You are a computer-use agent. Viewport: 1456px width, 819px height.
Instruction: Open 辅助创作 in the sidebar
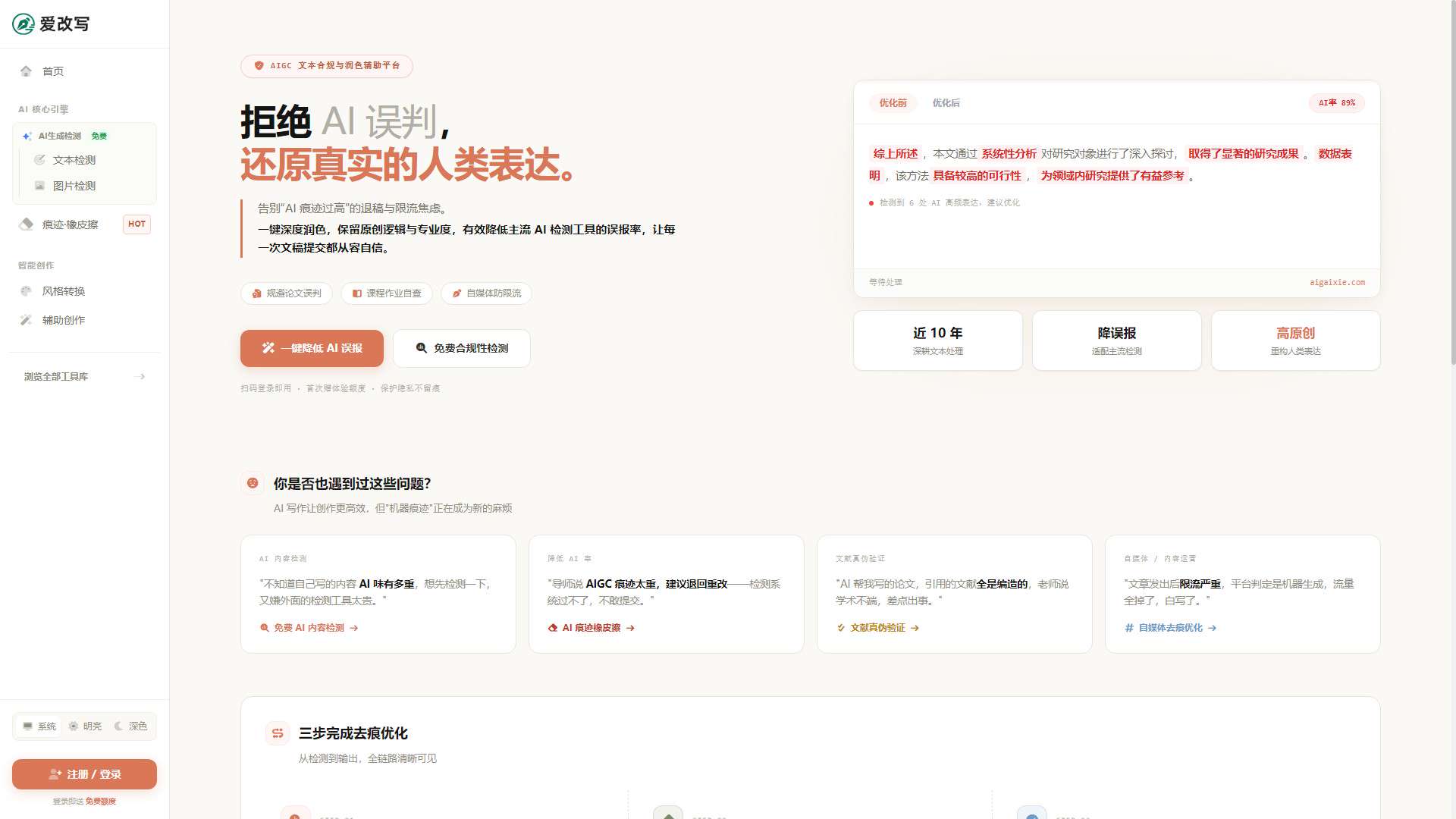84,320
